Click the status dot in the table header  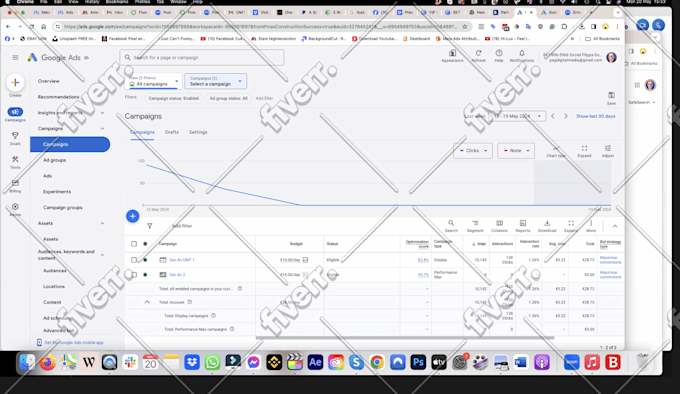pos(145,244)
